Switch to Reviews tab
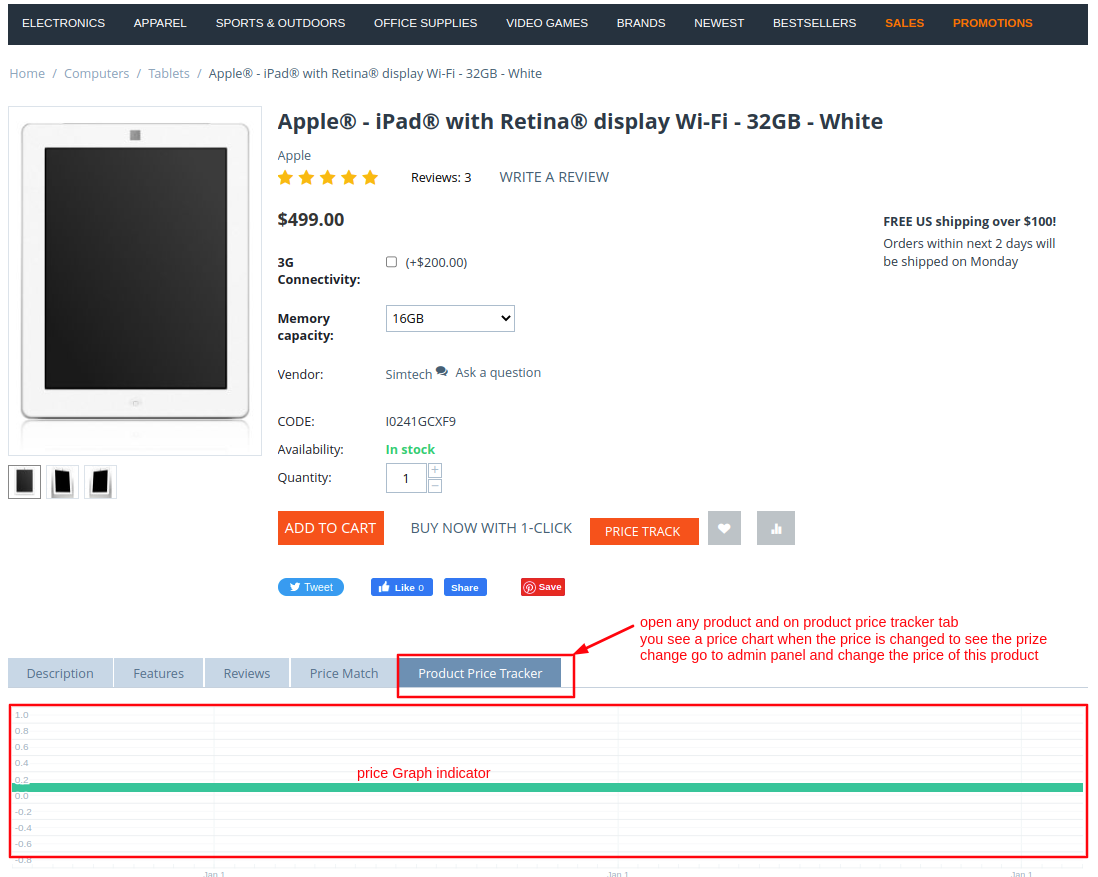Viewport: 1098px width, 877px height. click(x=246, y=673)
